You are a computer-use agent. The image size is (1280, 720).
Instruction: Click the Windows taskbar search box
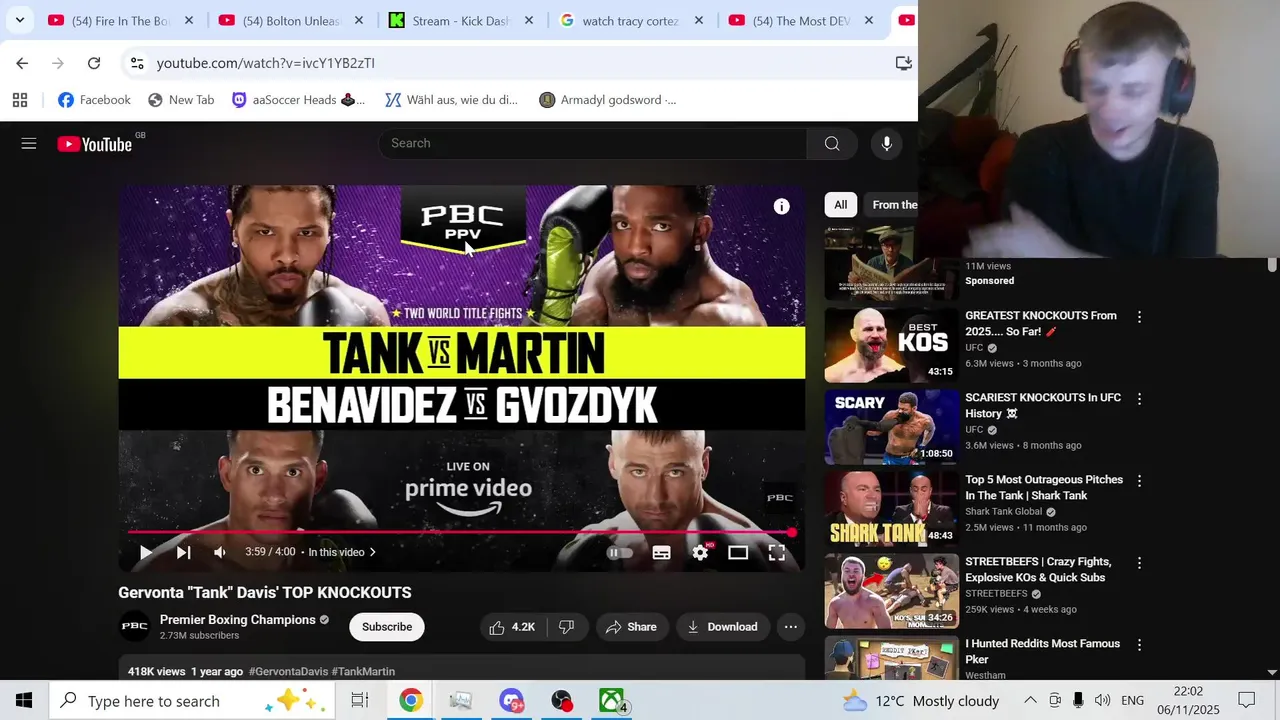pos(191,700)
